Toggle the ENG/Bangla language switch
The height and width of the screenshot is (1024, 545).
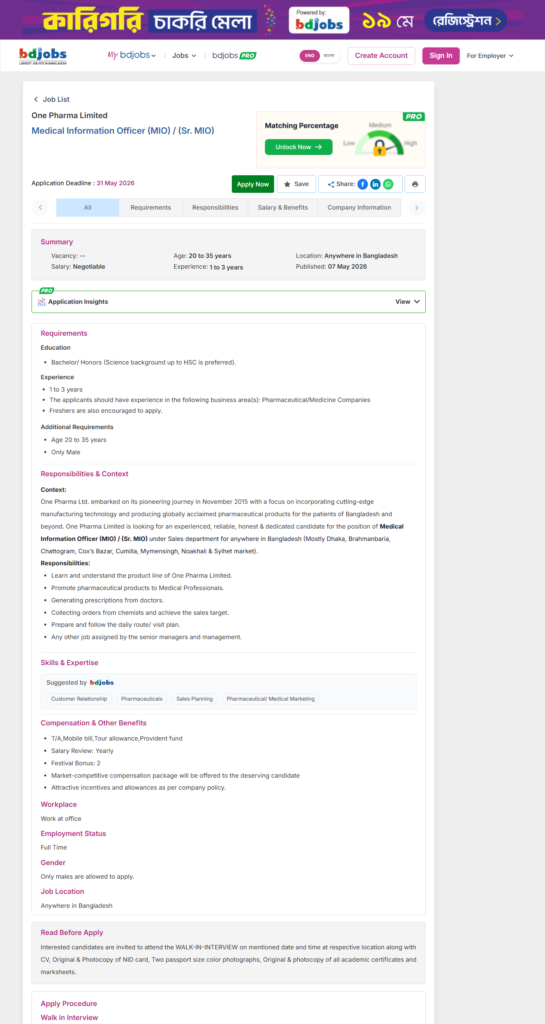coord(319,56)
